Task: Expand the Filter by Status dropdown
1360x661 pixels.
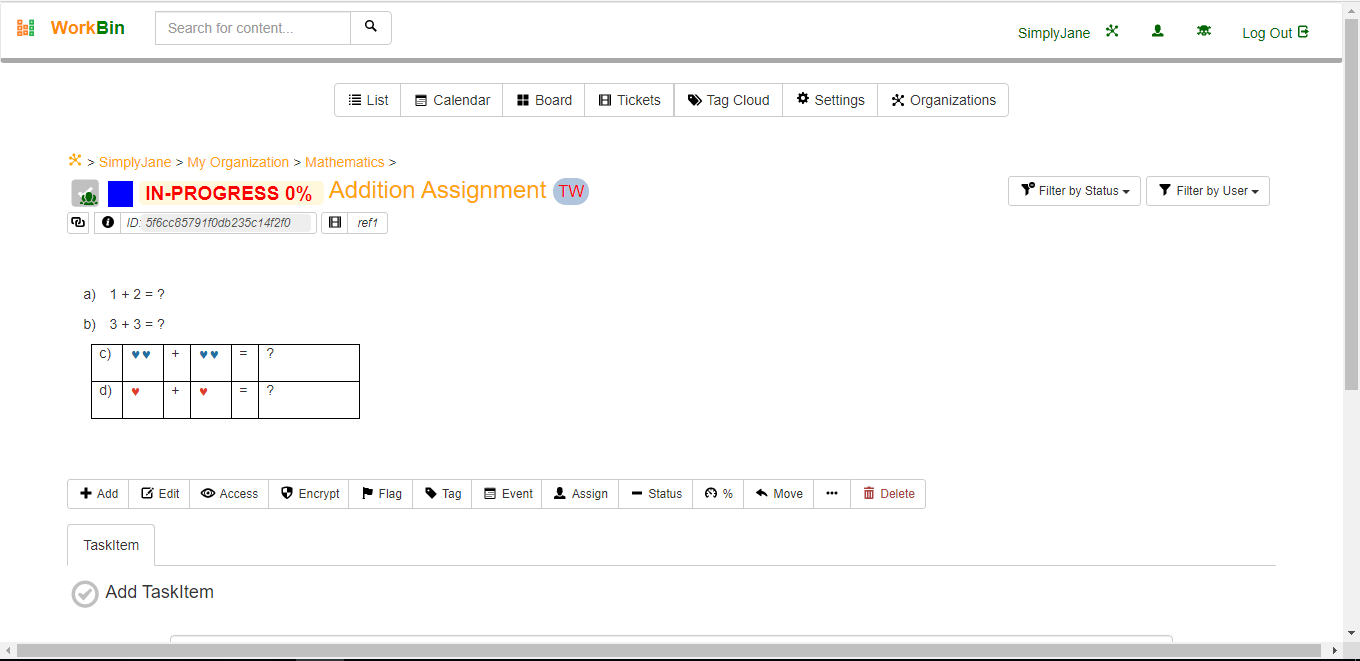Action: point(1074,191)
